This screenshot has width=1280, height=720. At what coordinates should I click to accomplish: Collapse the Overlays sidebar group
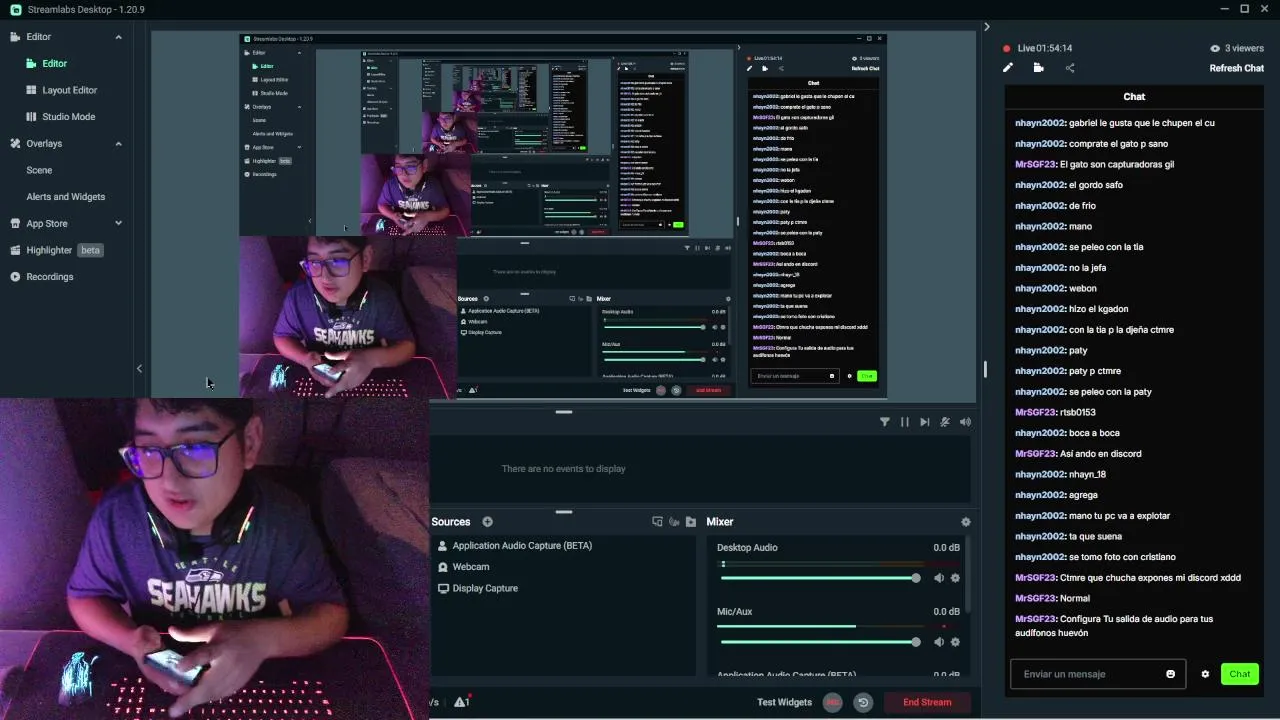(x=118, y=144)
